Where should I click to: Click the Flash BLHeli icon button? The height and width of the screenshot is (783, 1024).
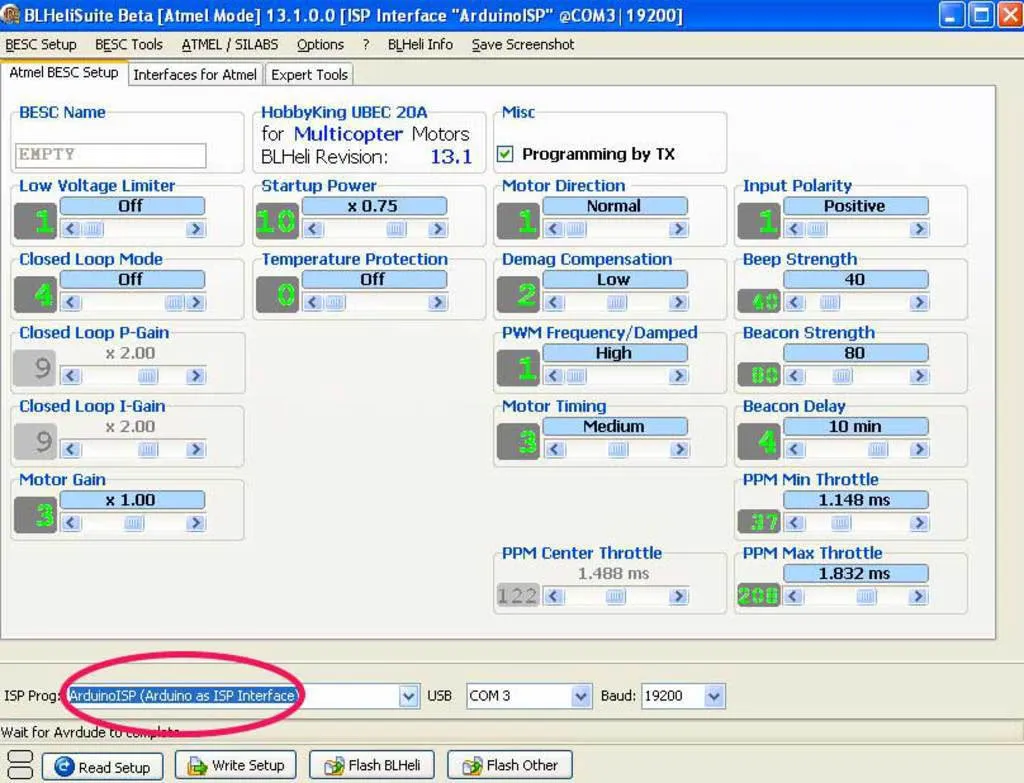tap(371, 765)
